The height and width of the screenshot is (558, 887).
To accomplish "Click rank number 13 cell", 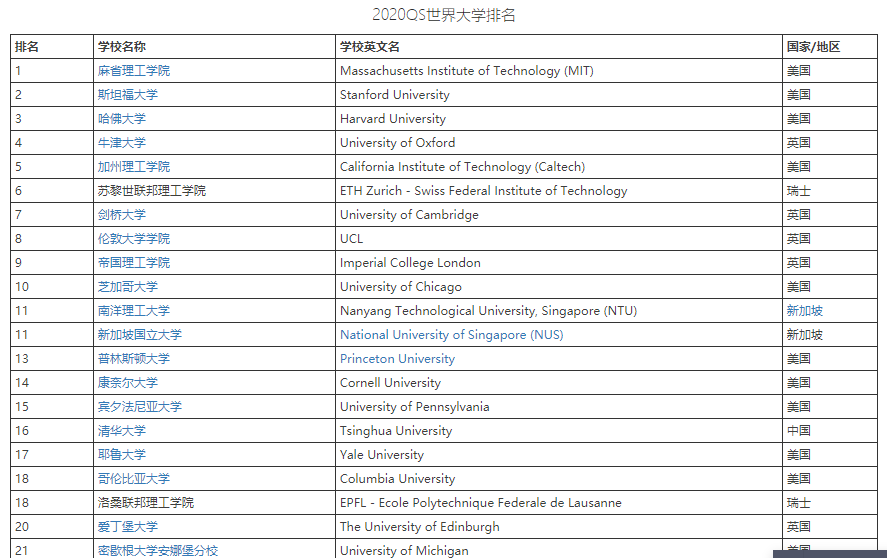I will 51,359.
